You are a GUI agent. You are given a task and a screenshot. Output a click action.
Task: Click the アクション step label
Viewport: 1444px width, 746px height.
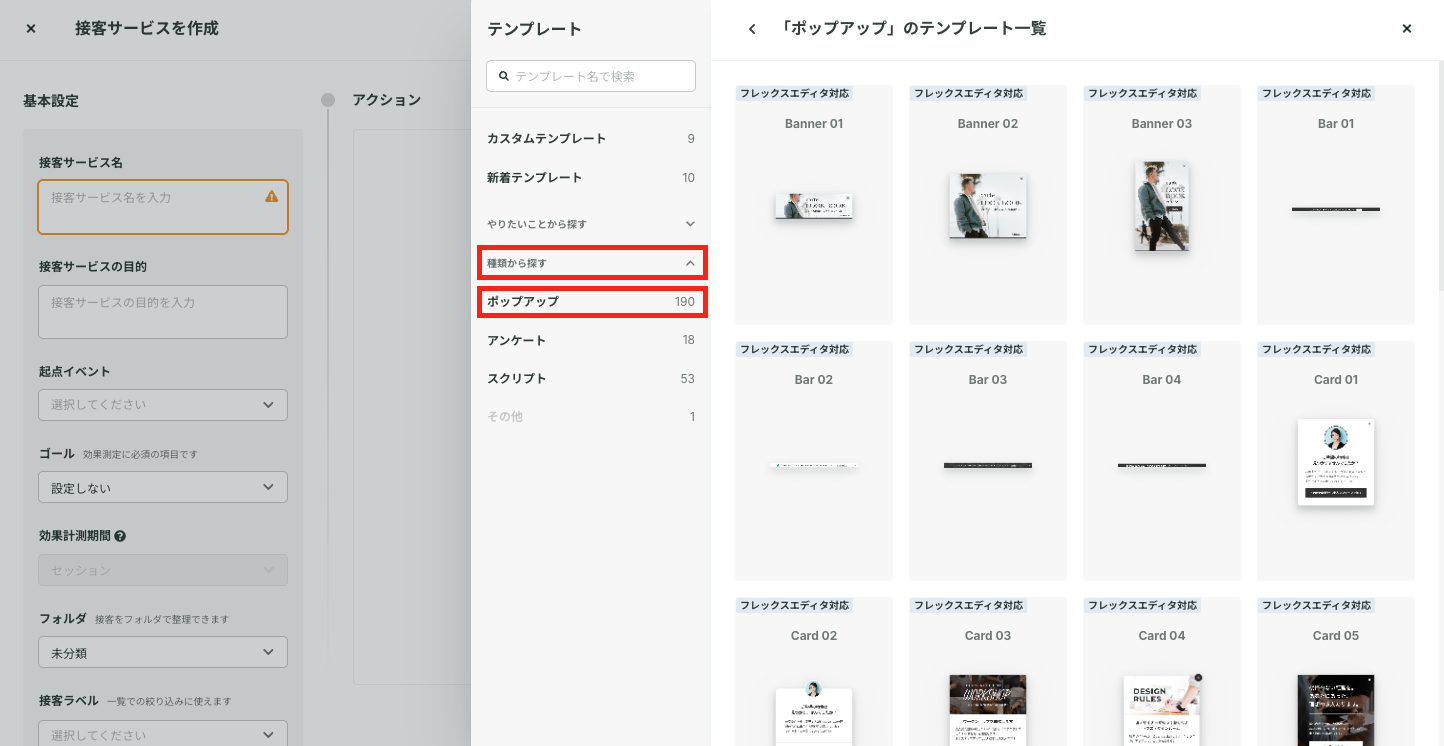pyautogui.click(x=387, y=100)
